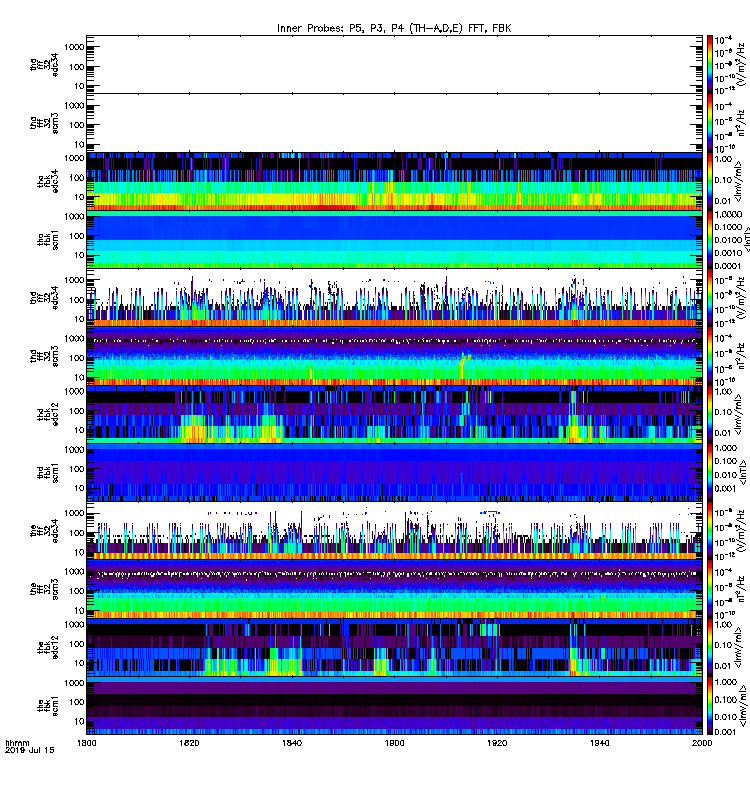The image size is (750, 800).
Task: Select the 'thd fff 32 scm3' panel label
Action: (x=44, y=356)
